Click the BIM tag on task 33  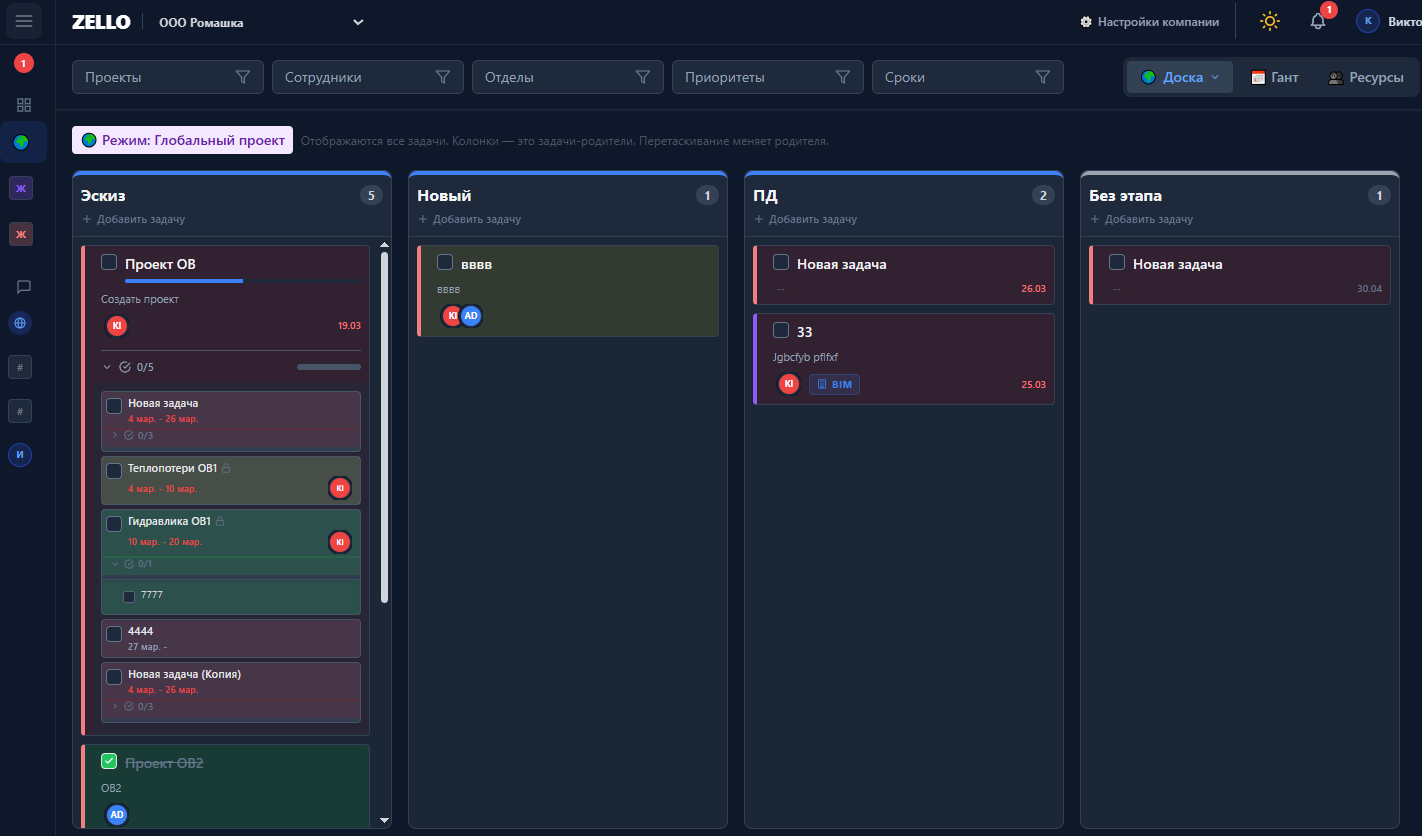(834, 384)
